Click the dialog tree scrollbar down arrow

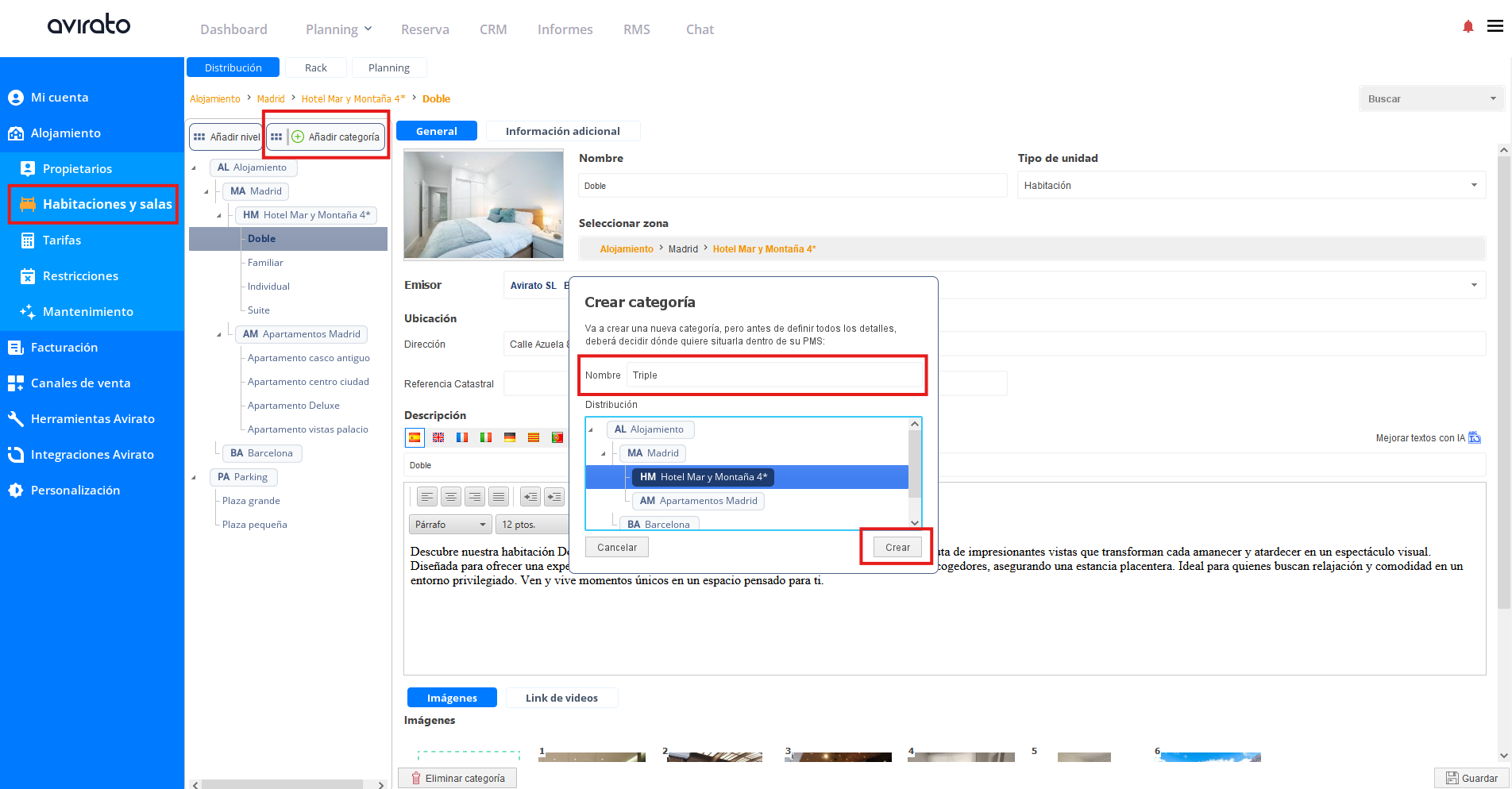[915, 522]
